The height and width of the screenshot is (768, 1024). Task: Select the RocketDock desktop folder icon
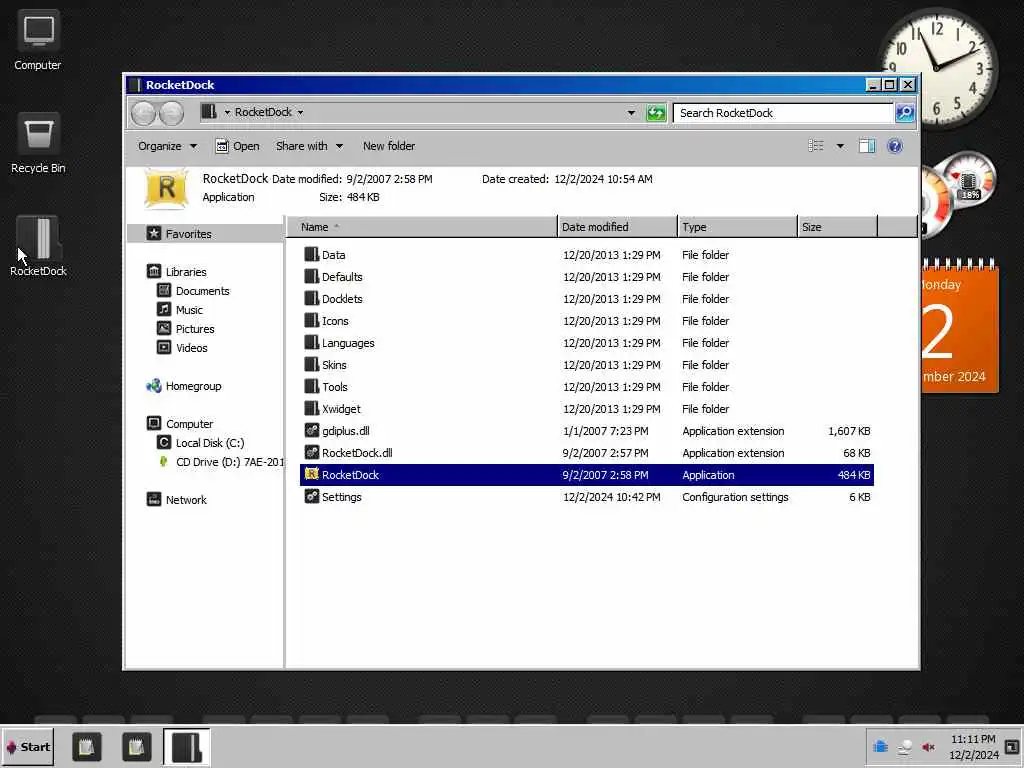click(38, 247)
